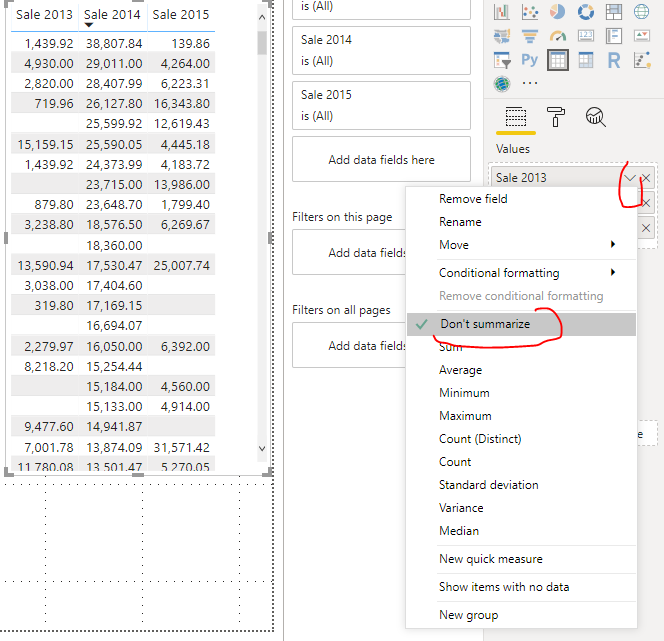Open the Analytics magnifier tab

pos(595,117)
